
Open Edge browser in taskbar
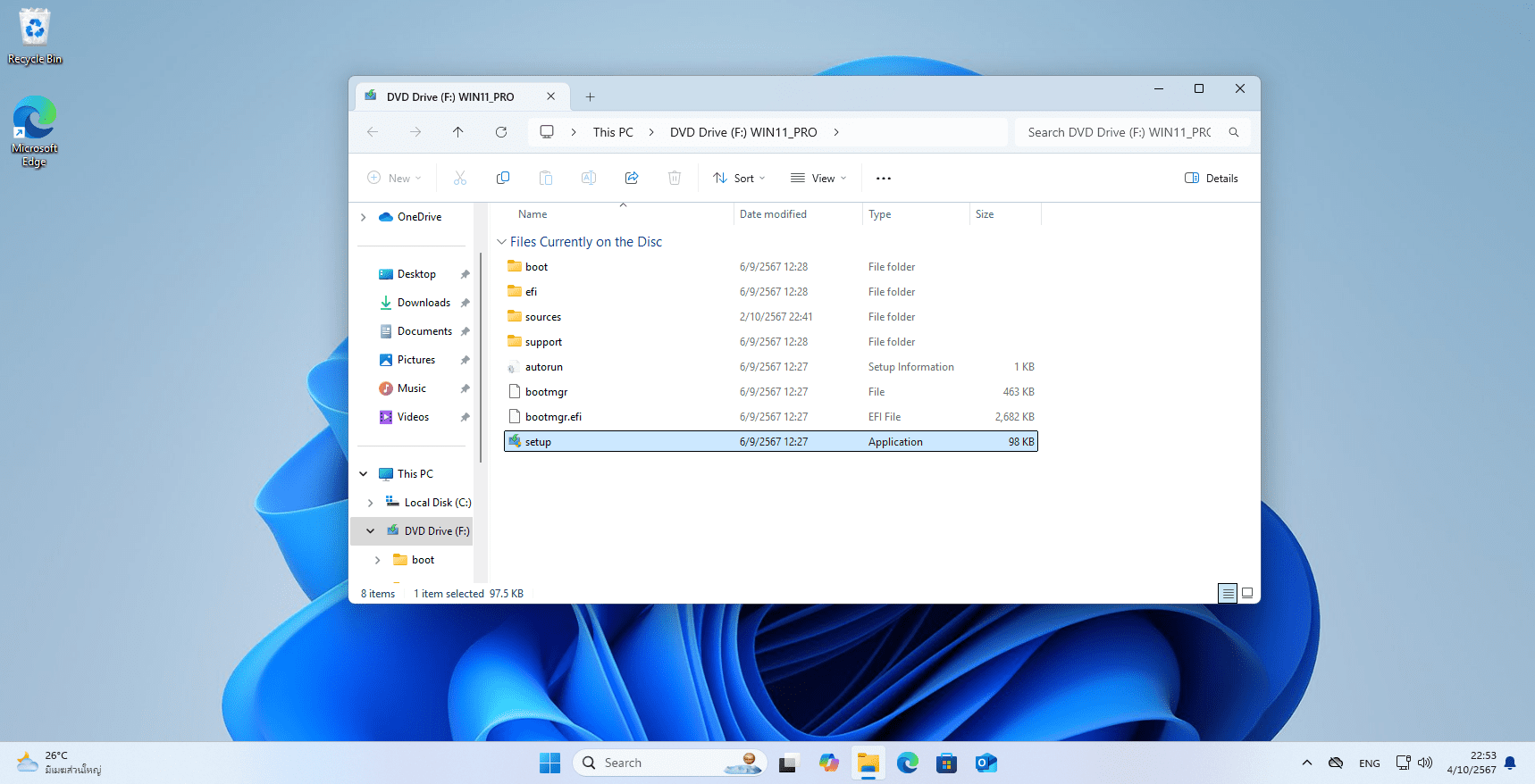907,763
